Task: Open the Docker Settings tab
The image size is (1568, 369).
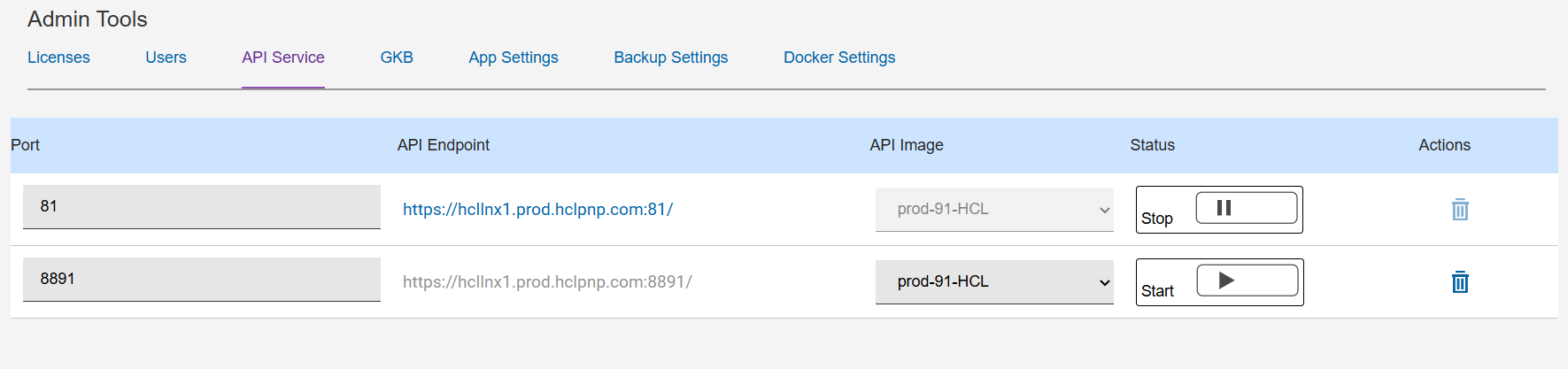Action: (838, 58)
